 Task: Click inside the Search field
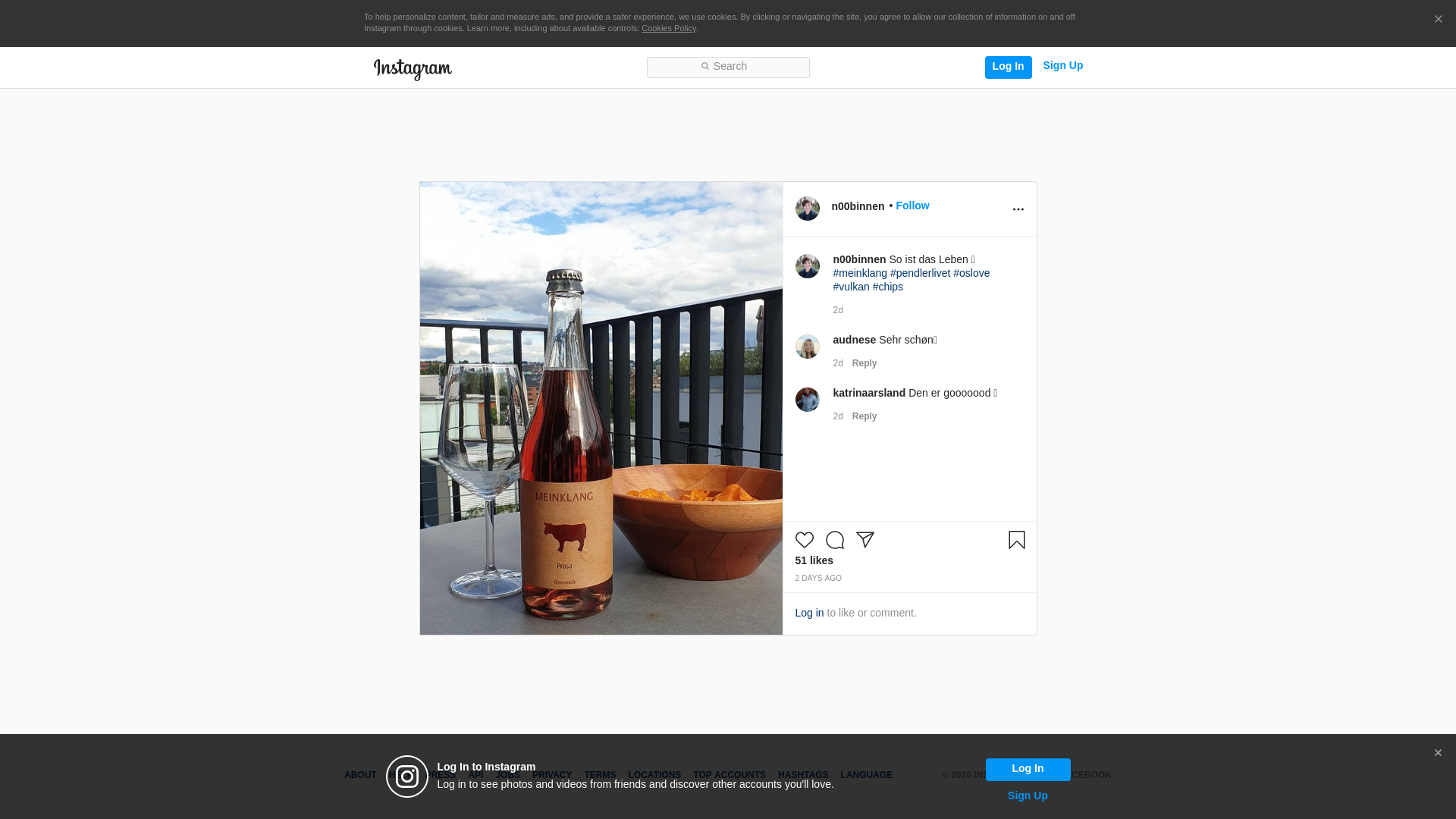tap(728, 67)
